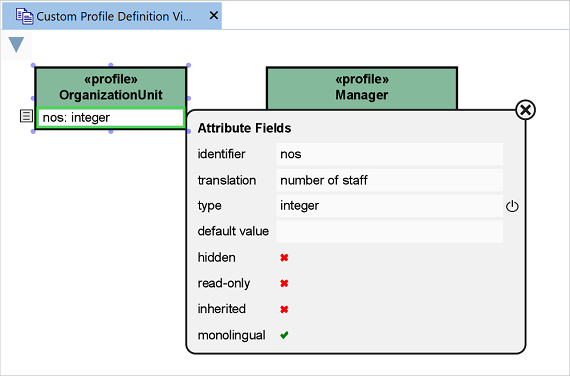Image resolution: width=570 pixels, height=376 pixels.
Task: Open the attribute list icon beside nos
Action: click(x=26, y=116)
